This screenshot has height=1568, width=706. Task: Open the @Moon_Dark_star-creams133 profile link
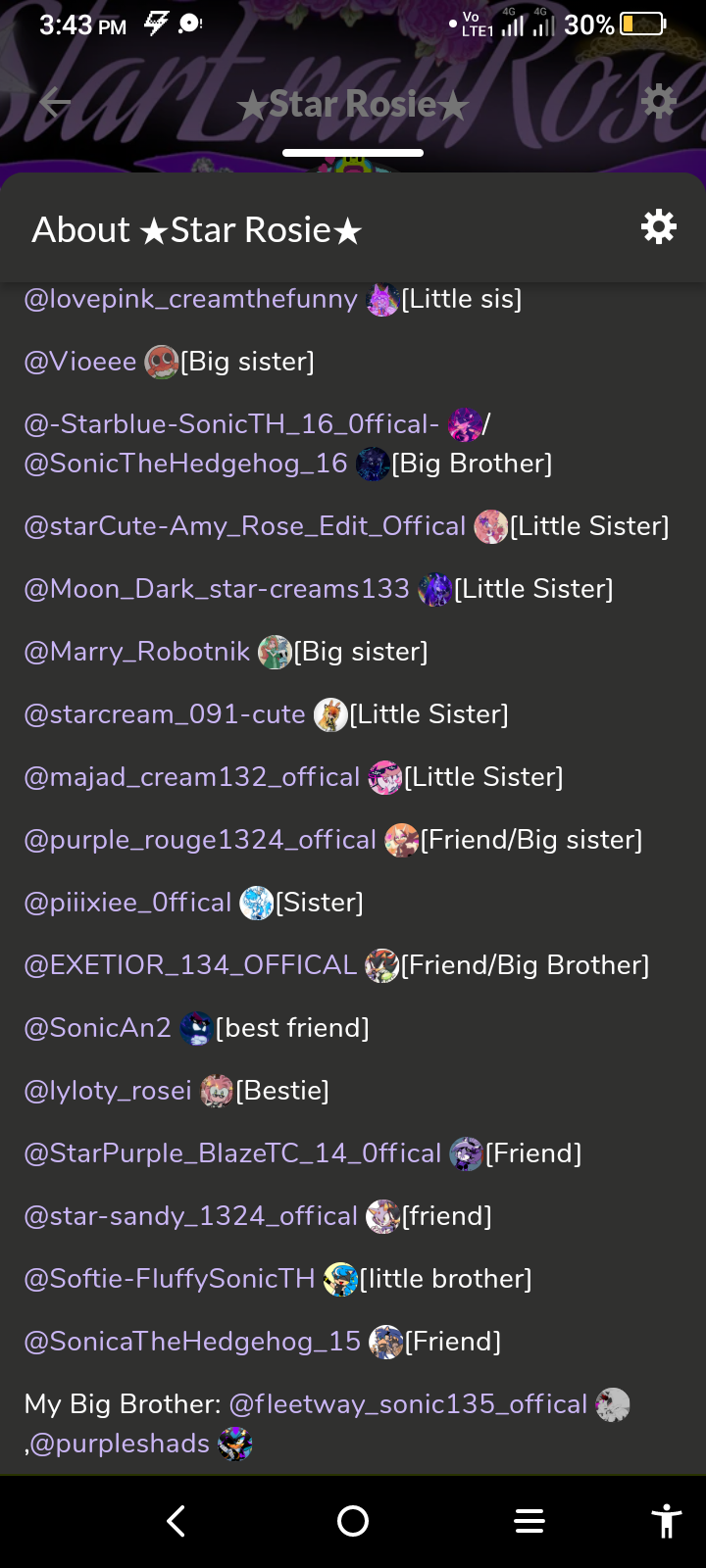pyautogui.click(x=217, y=589)
